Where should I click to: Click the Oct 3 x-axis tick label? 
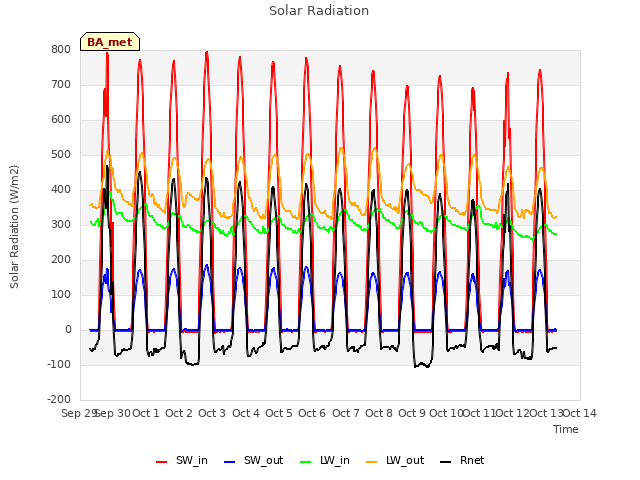(x=212, y=413)
